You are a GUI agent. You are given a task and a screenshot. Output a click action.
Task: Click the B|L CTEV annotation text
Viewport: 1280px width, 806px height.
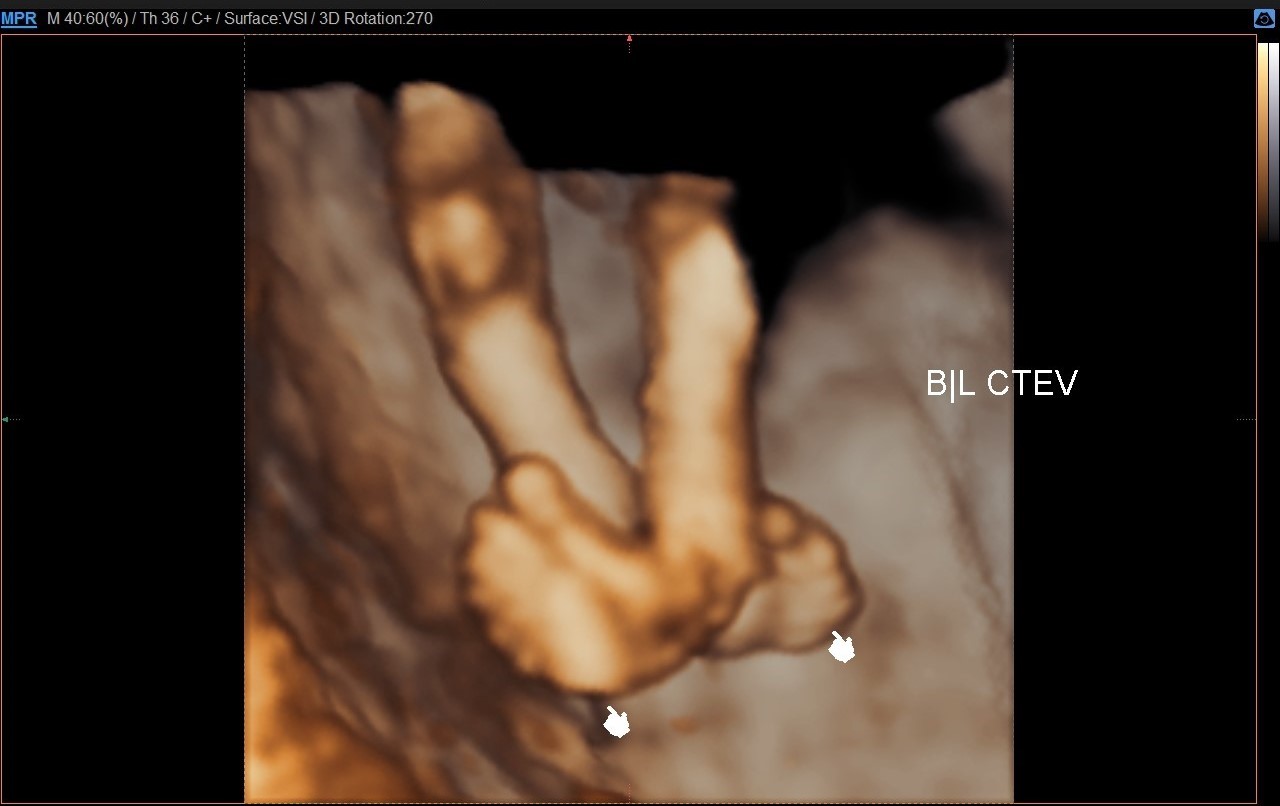pyautogui.click(x=1001, y=384)
